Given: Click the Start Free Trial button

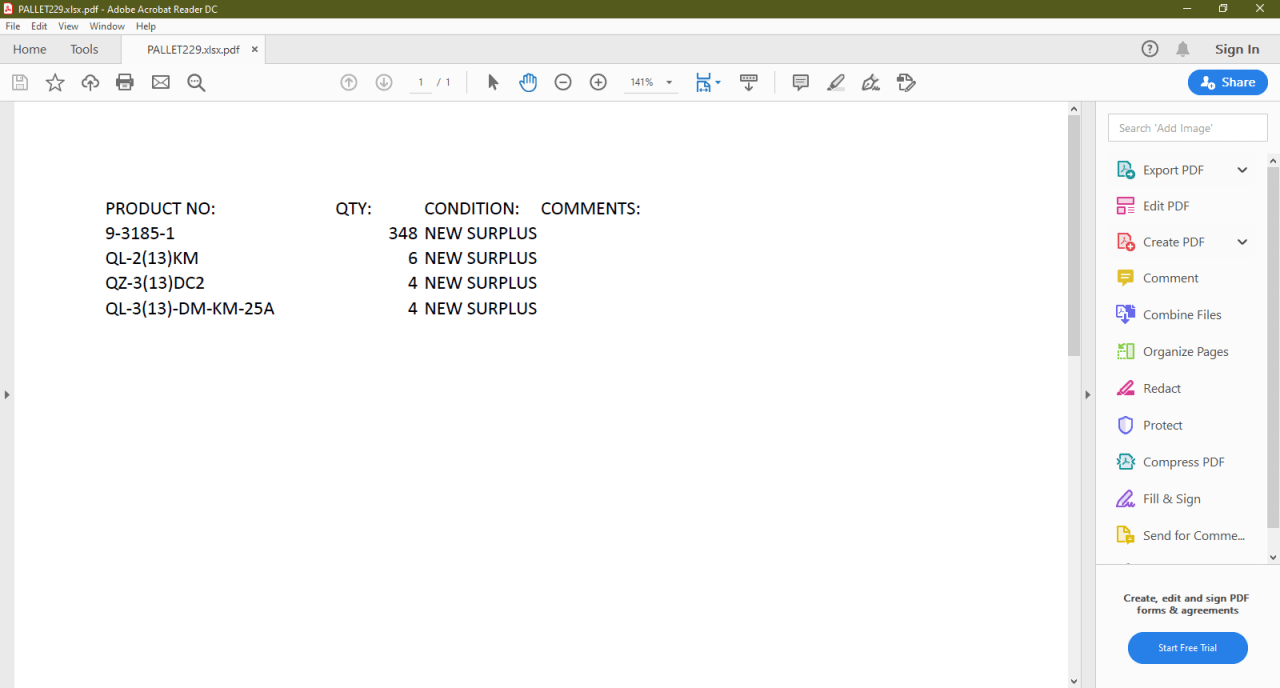Looking at the screenshot, I should pos(1187,648).
